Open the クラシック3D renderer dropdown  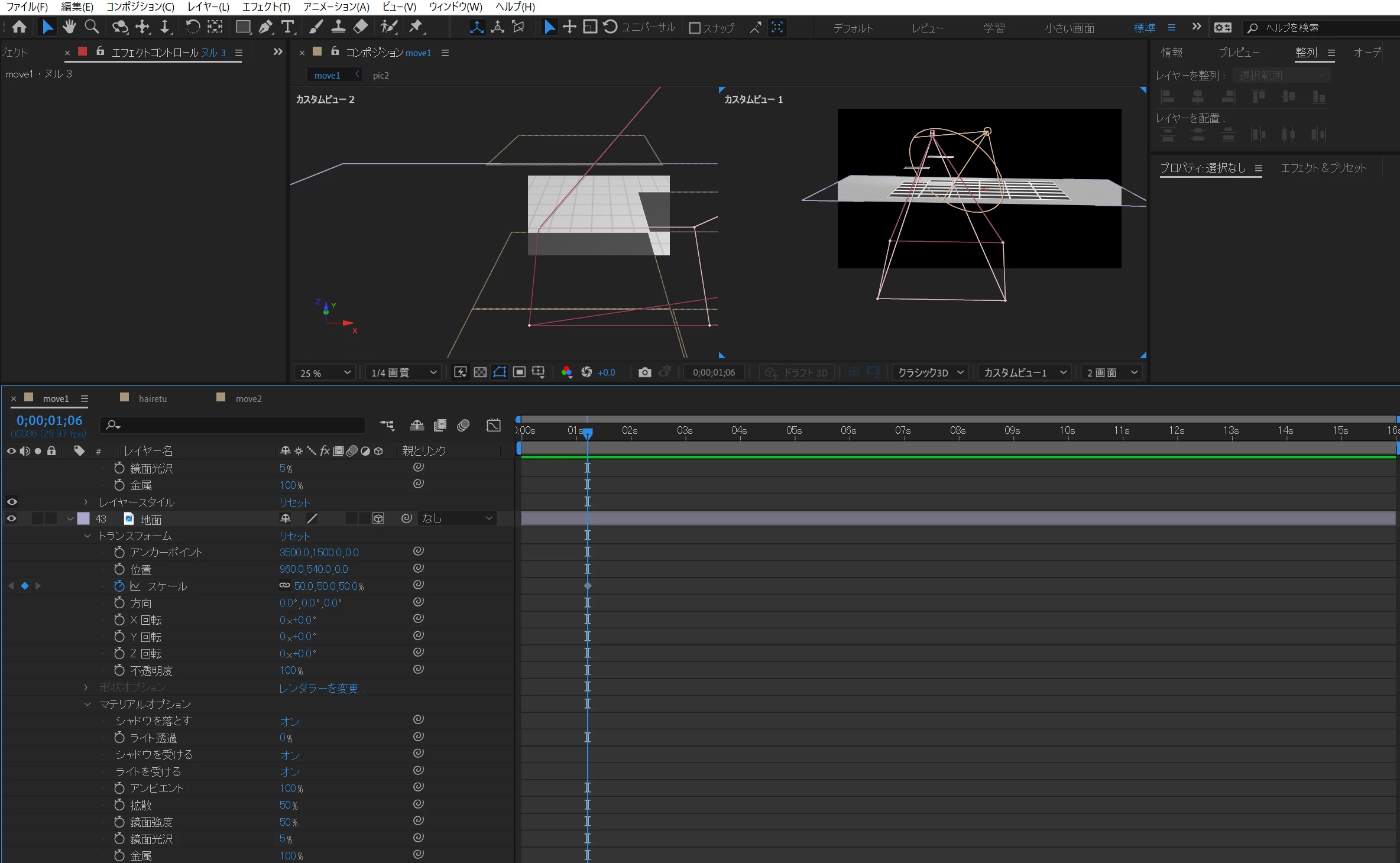click(930, 372)
